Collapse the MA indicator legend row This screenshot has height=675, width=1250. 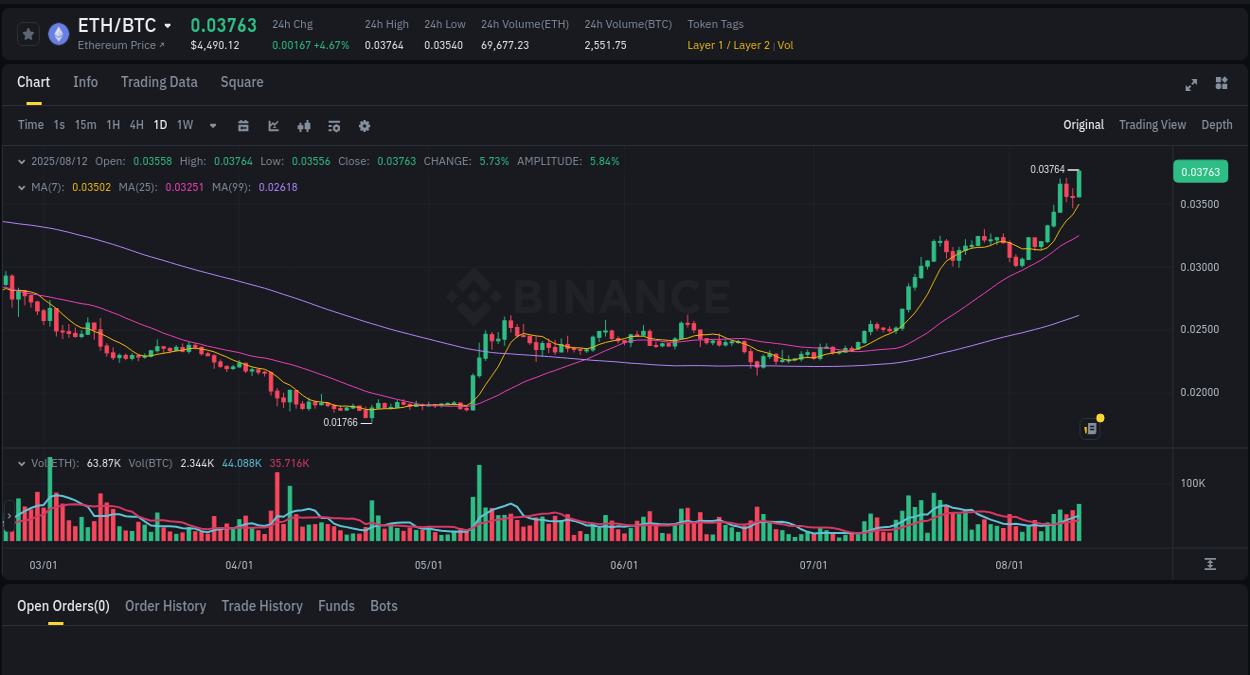pyautogui.click(x=22, y=187)
